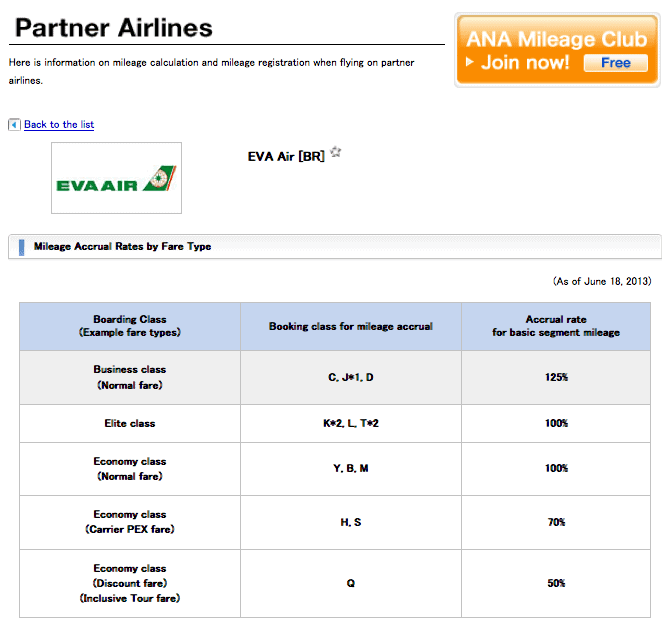Click the Economy class (Carrier PEX fare) cell
The width and height of the screenshot is (669, 633).
130,522
